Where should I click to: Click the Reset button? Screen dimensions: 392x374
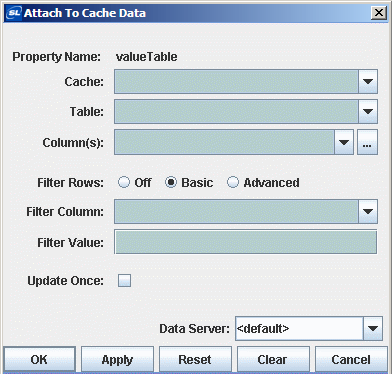pyautogui.click(x=195, y=359)
